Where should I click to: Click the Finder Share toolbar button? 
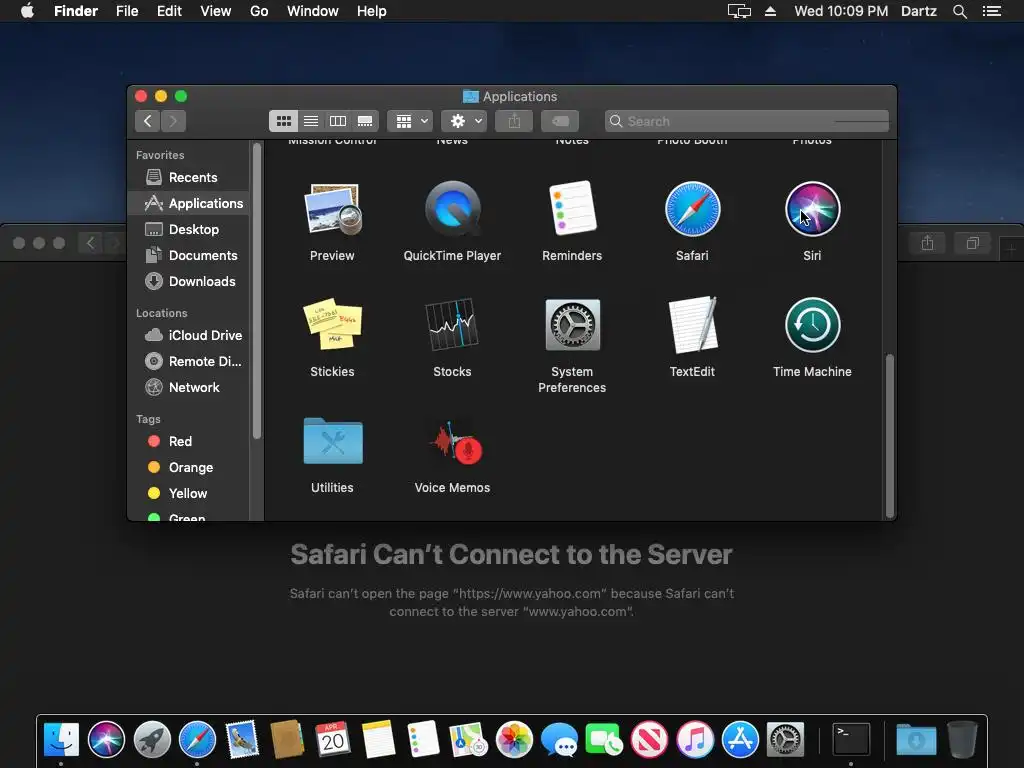(514, 121)
